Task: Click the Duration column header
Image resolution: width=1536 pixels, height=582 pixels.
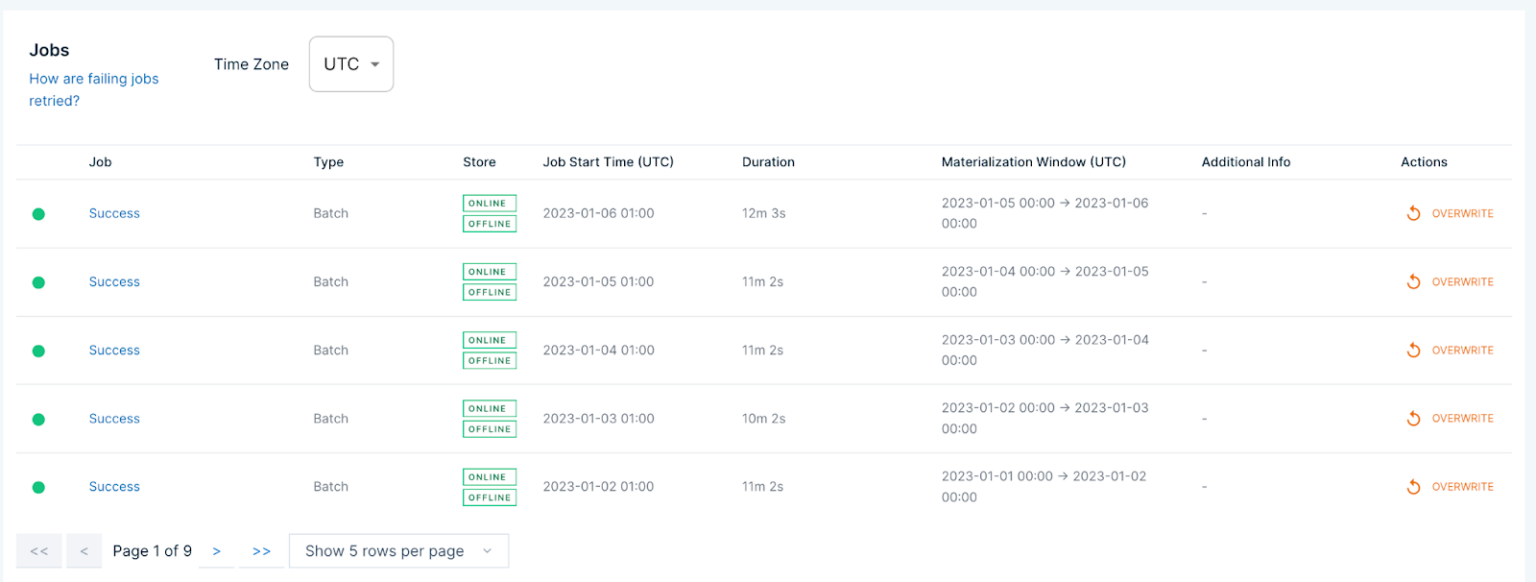Action: [x=768, y=161]
